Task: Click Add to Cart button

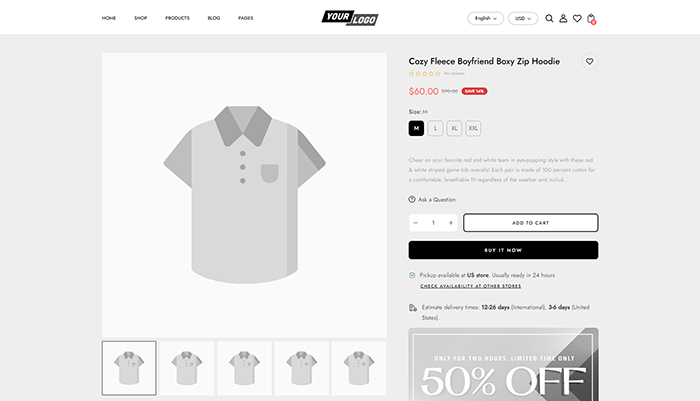Action: pyautogui.click(x=530, y=222)
